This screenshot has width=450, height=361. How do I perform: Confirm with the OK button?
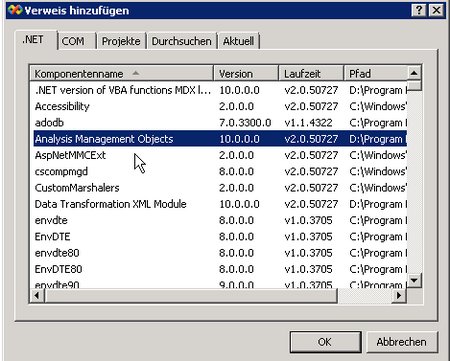[325, 342]
